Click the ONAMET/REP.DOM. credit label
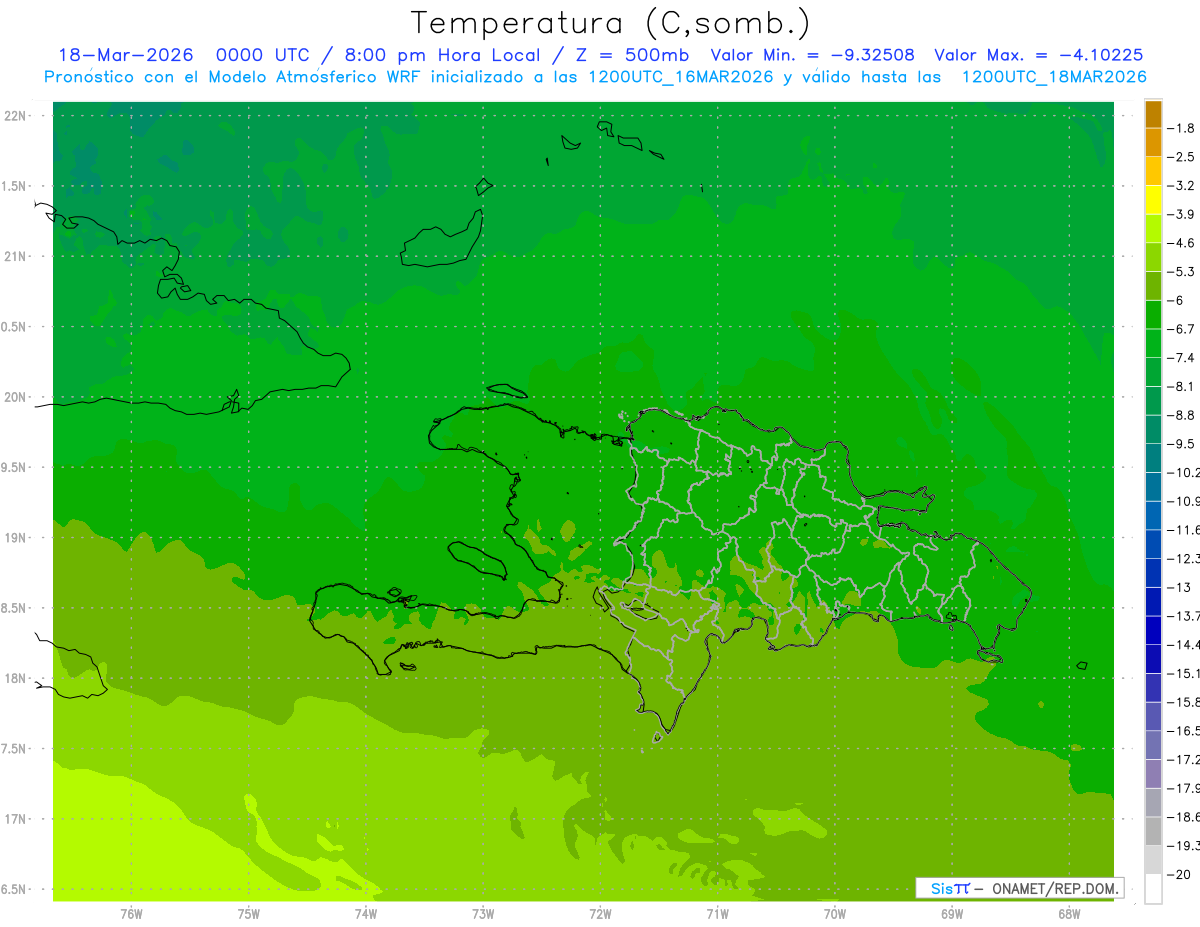The height and width of the screenshot is (927, 1200). point(1054,888)
